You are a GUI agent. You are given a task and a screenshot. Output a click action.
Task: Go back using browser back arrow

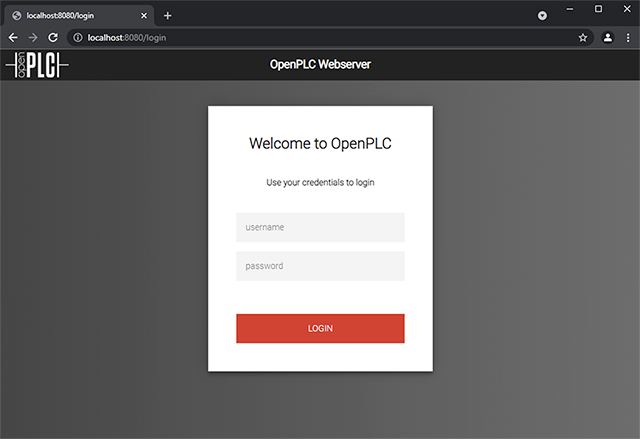(13, 37)
